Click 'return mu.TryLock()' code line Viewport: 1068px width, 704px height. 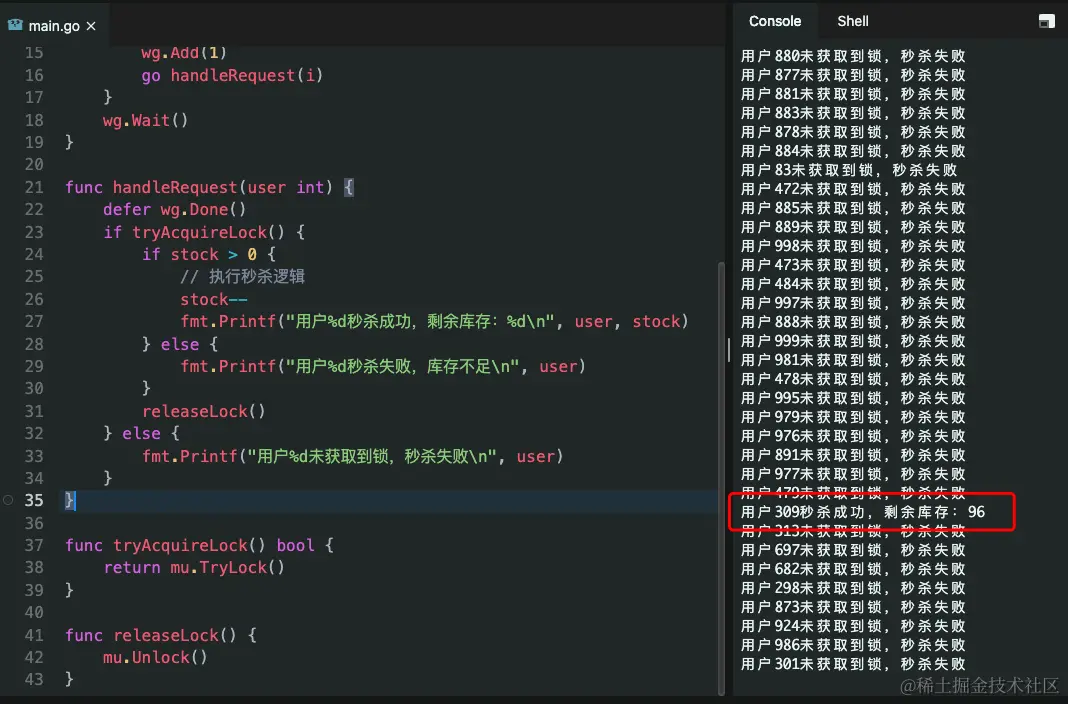tap(194, 568)
